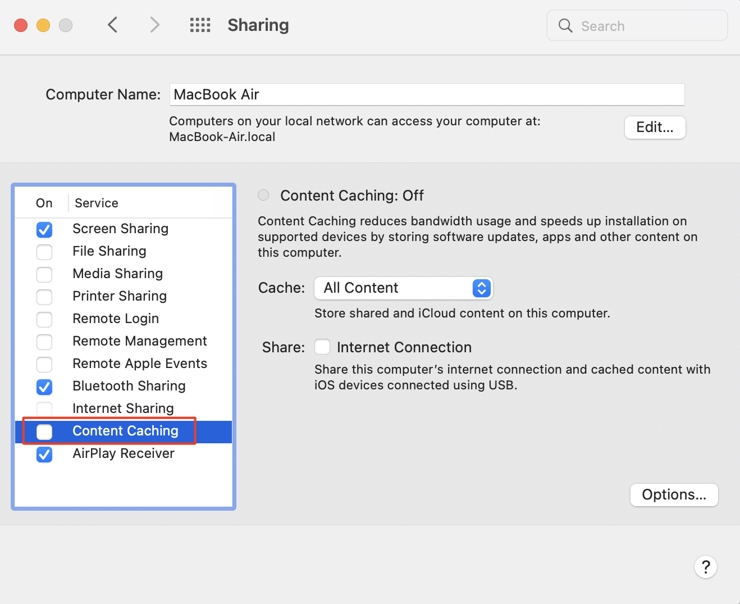This screenshot has height=604, width=740.
Task: Select the Bluetooth Sharing service row
Action: pyautogui.click(x=123, y=386)
